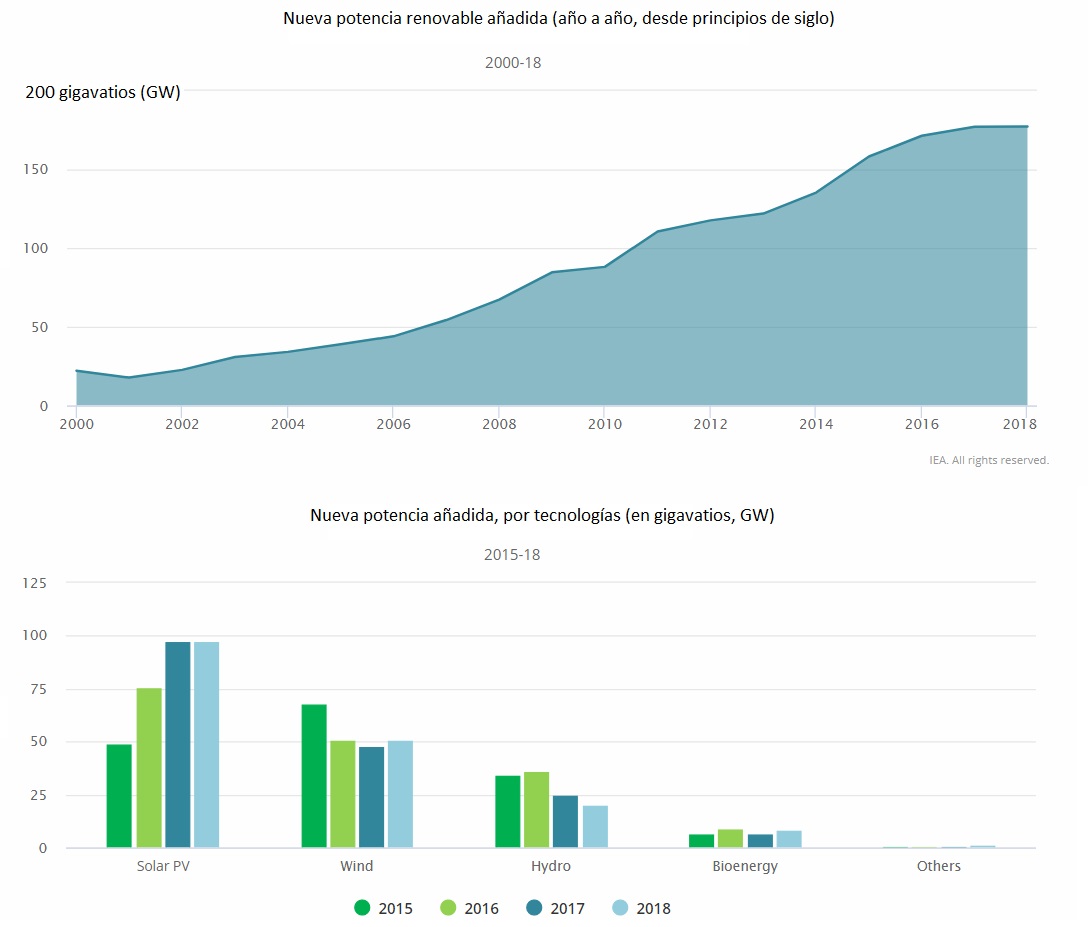Screen dimensions: 1088x927
Task: Click the Solar PV category label
Action: point(163,866)
